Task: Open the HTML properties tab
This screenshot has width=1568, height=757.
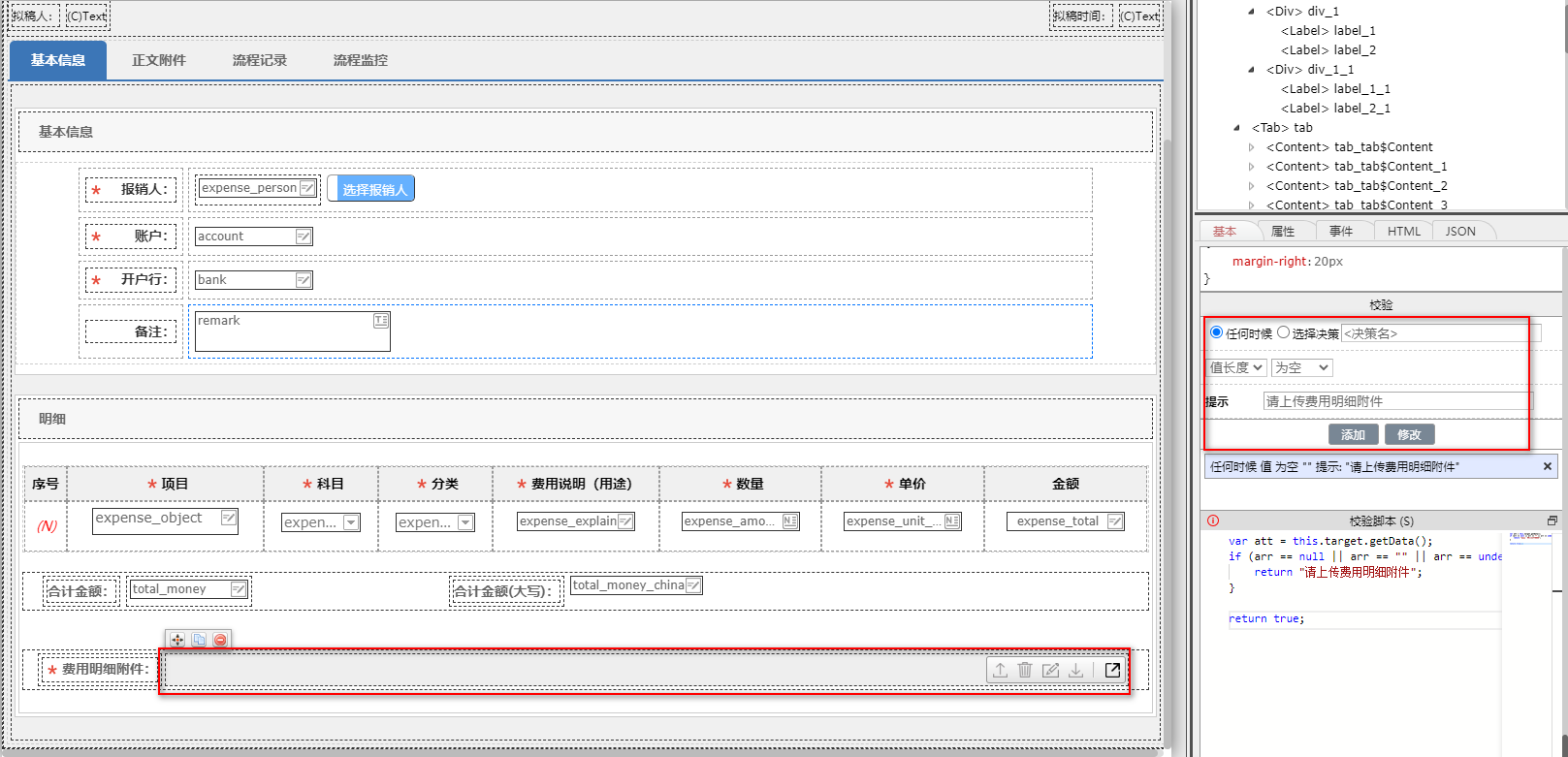Action: pyautogui.click(x=1403, y=231)
